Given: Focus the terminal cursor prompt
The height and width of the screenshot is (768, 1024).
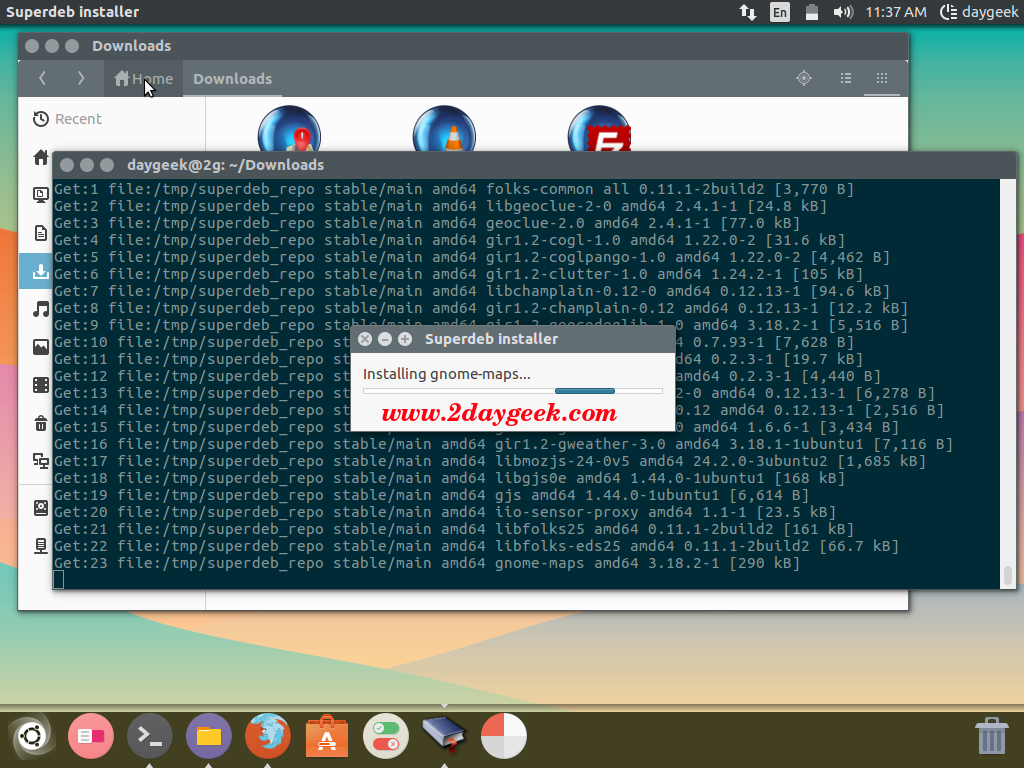Looking at the screenshot, I should click(x=59, y=580).
